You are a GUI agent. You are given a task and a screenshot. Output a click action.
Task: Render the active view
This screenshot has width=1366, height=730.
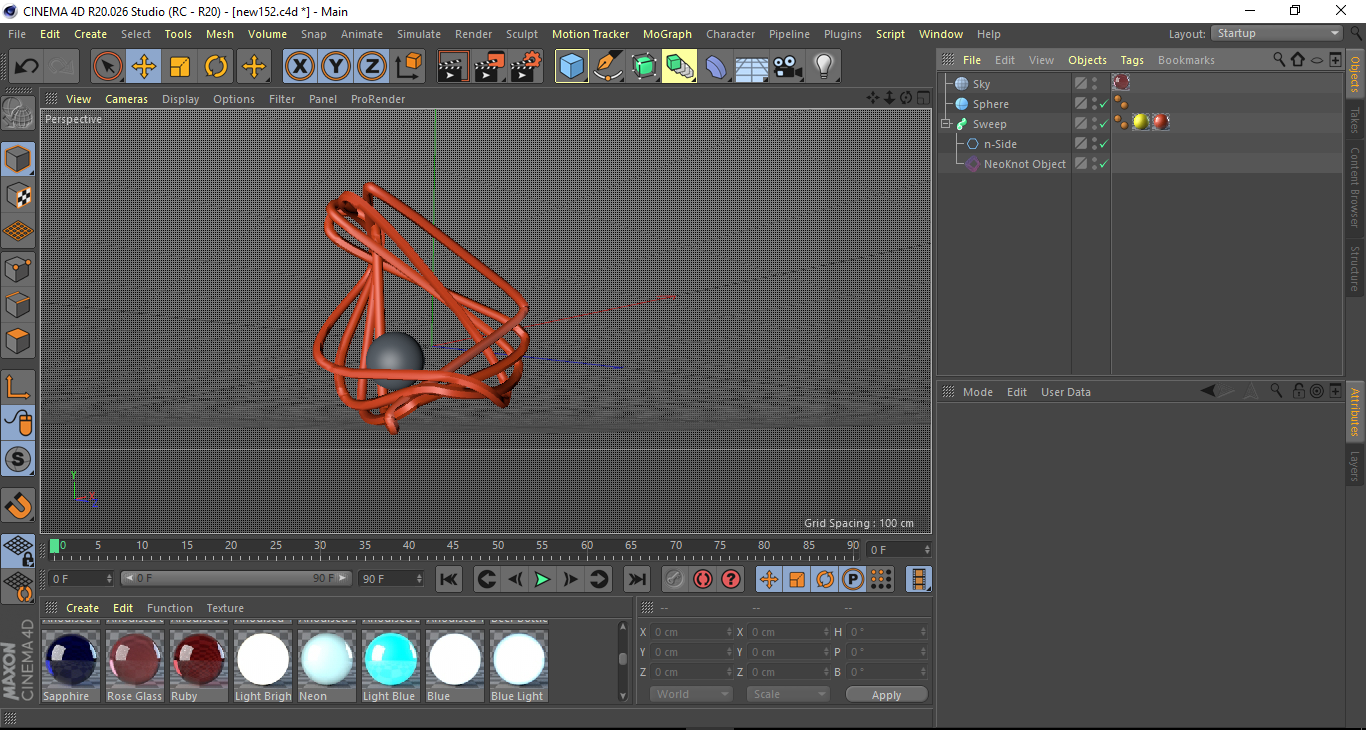point(453,67)
